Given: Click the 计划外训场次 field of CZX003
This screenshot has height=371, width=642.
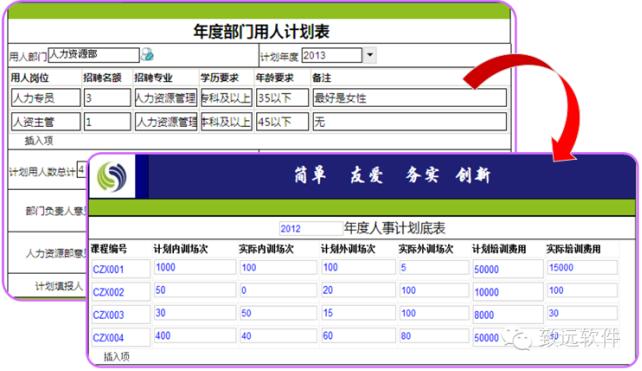Looking at the screenshot, I should click(x=358, y=313).
